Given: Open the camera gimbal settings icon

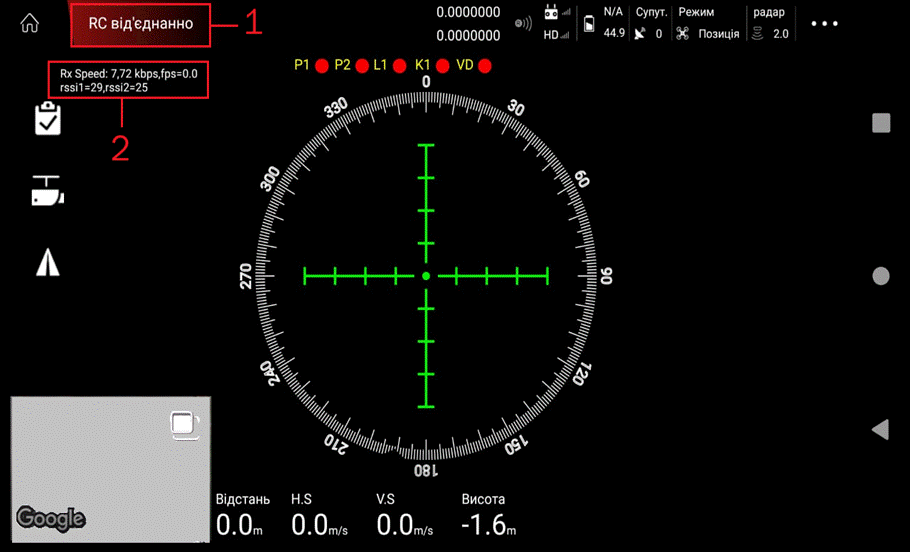Looking at the screenshot, I should pos(48,191).
